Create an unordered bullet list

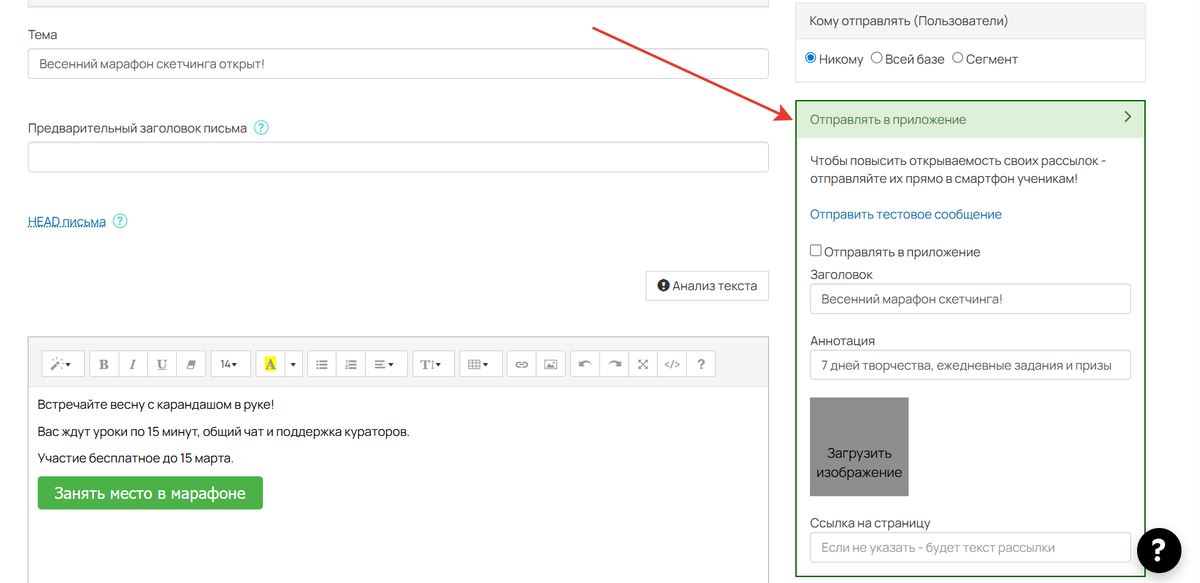tap(321, 365)
